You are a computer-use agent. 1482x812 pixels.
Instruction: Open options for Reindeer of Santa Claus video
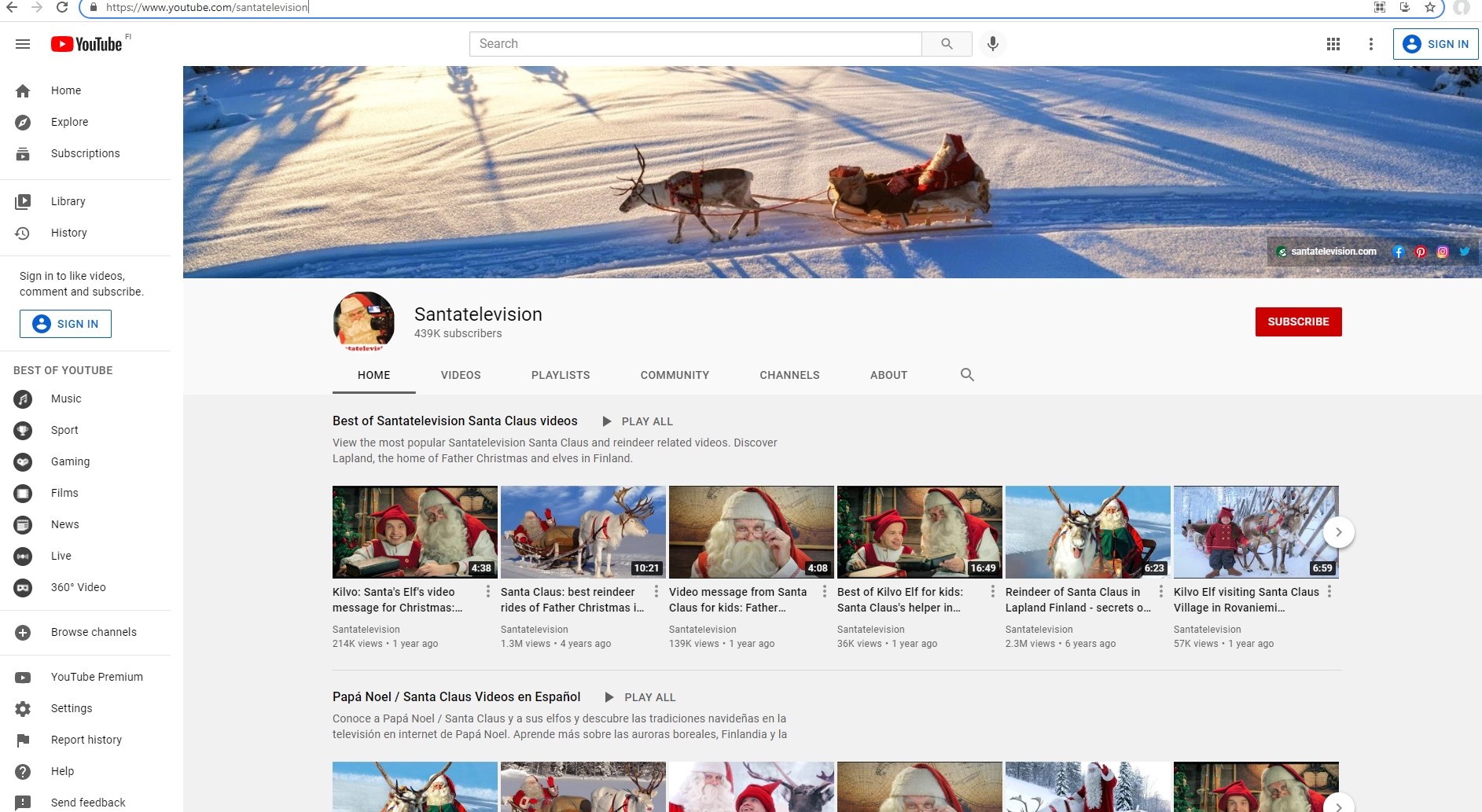tap(1161, 591)
